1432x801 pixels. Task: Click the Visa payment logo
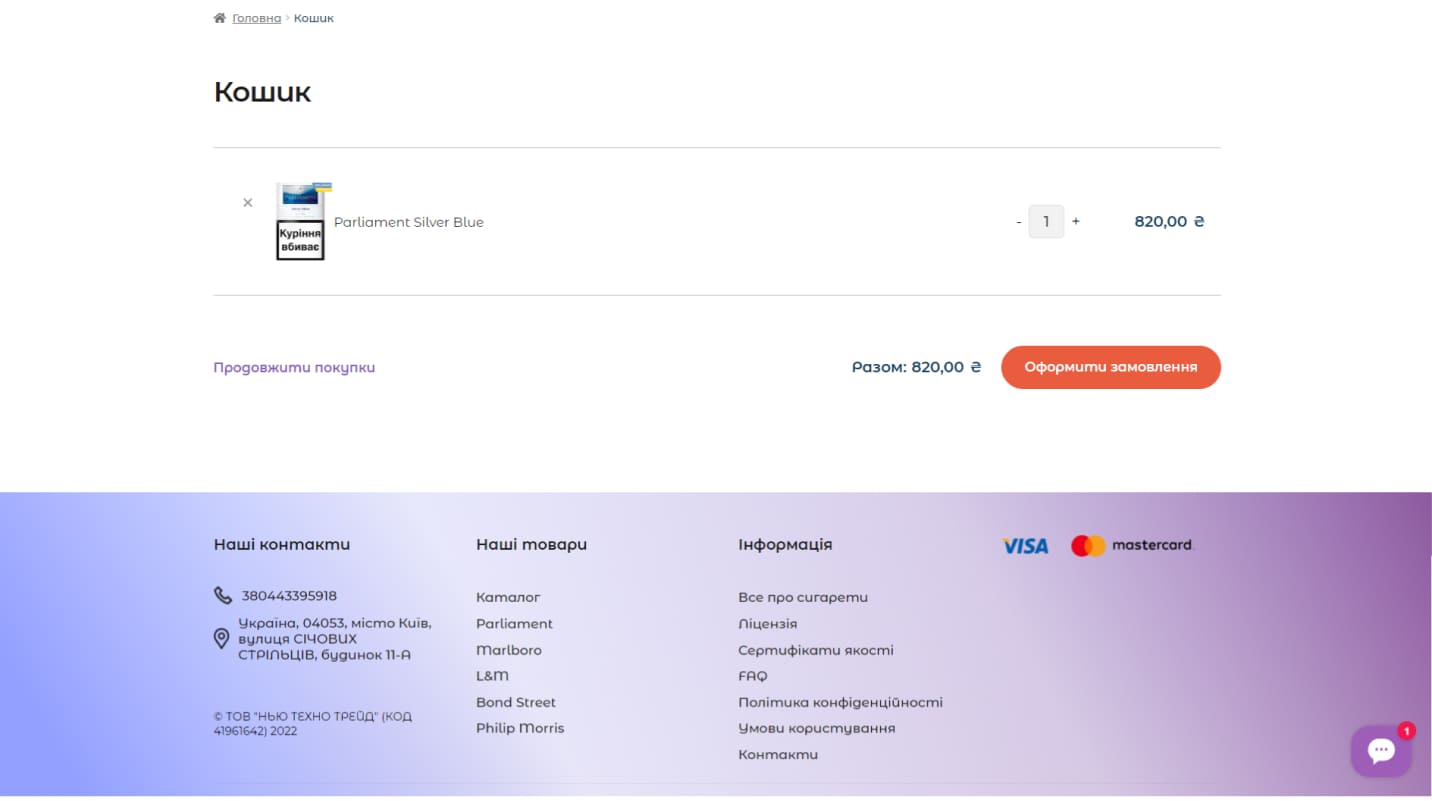1025,546
